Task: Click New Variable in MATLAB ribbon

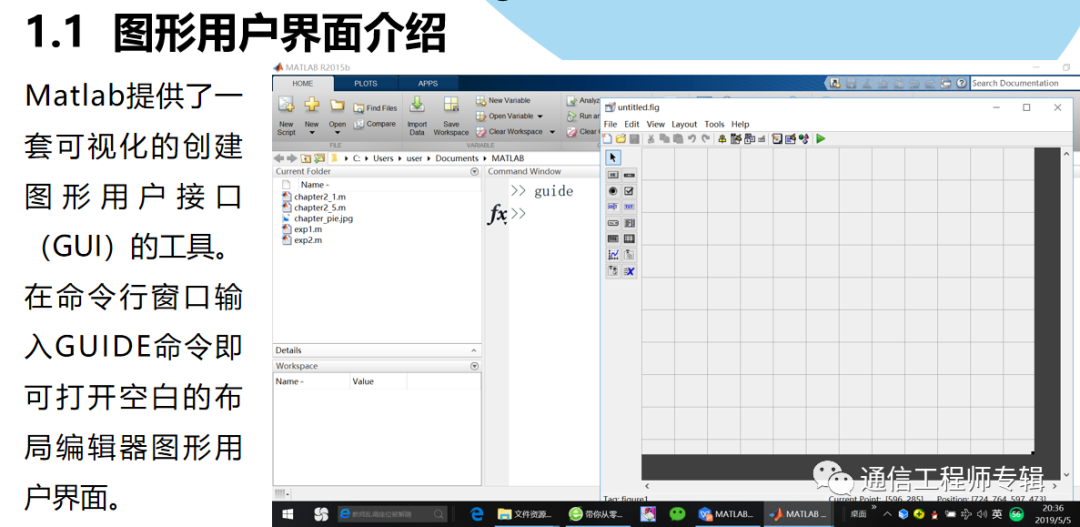Action: [503, 101]
